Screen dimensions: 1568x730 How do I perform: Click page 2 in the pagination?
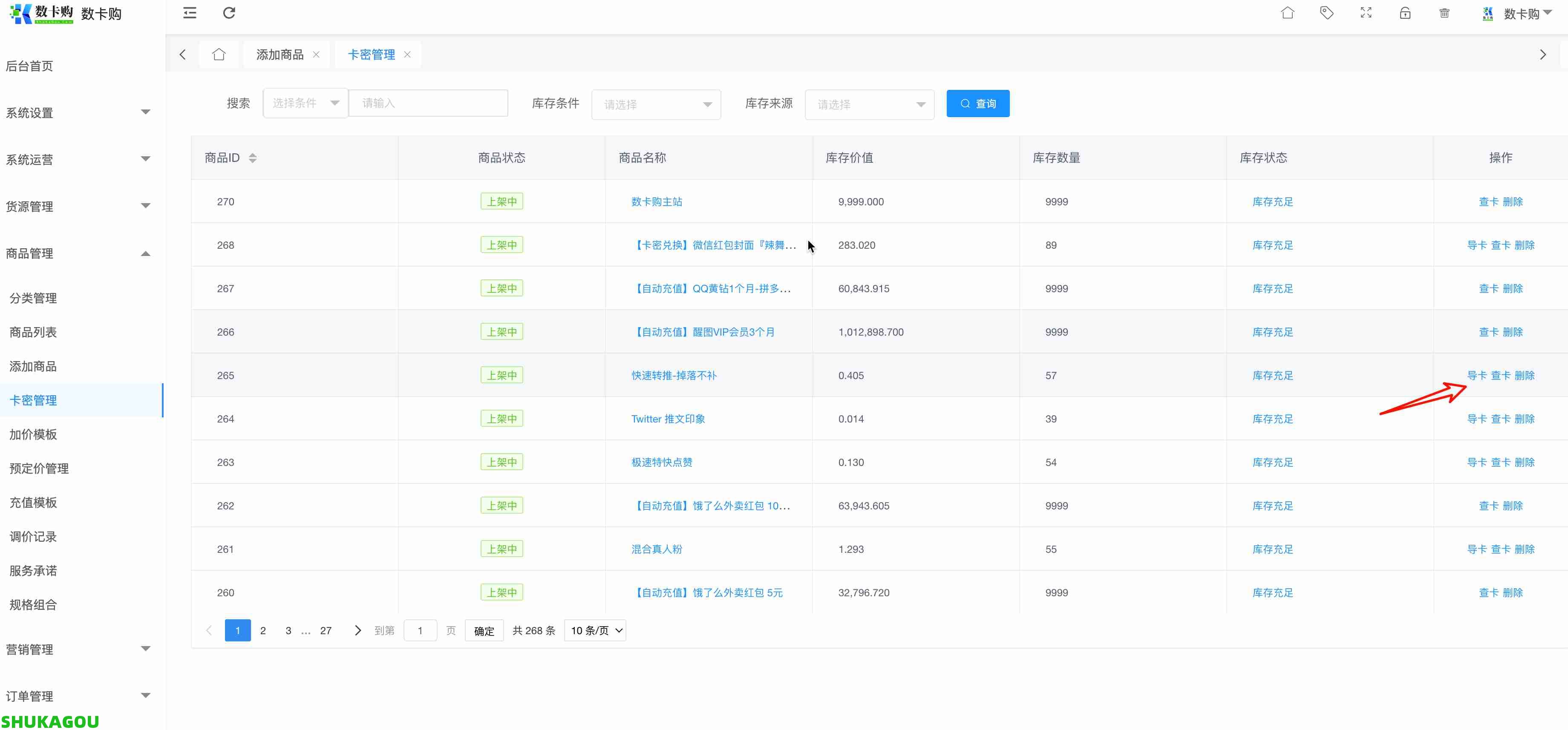263,630
